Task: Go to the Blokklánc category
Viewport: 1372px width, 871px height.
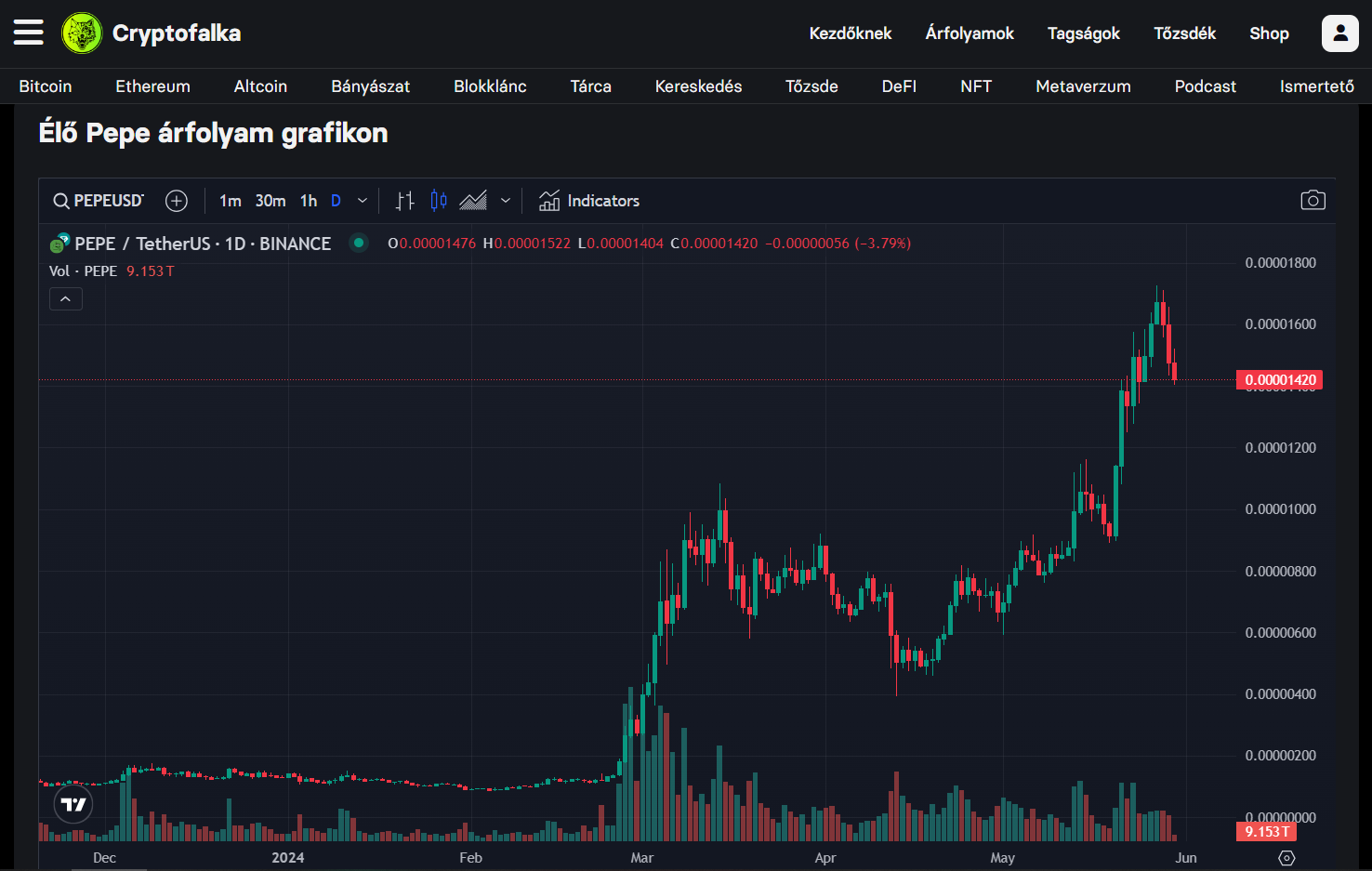Action: (x=490, y=86)
